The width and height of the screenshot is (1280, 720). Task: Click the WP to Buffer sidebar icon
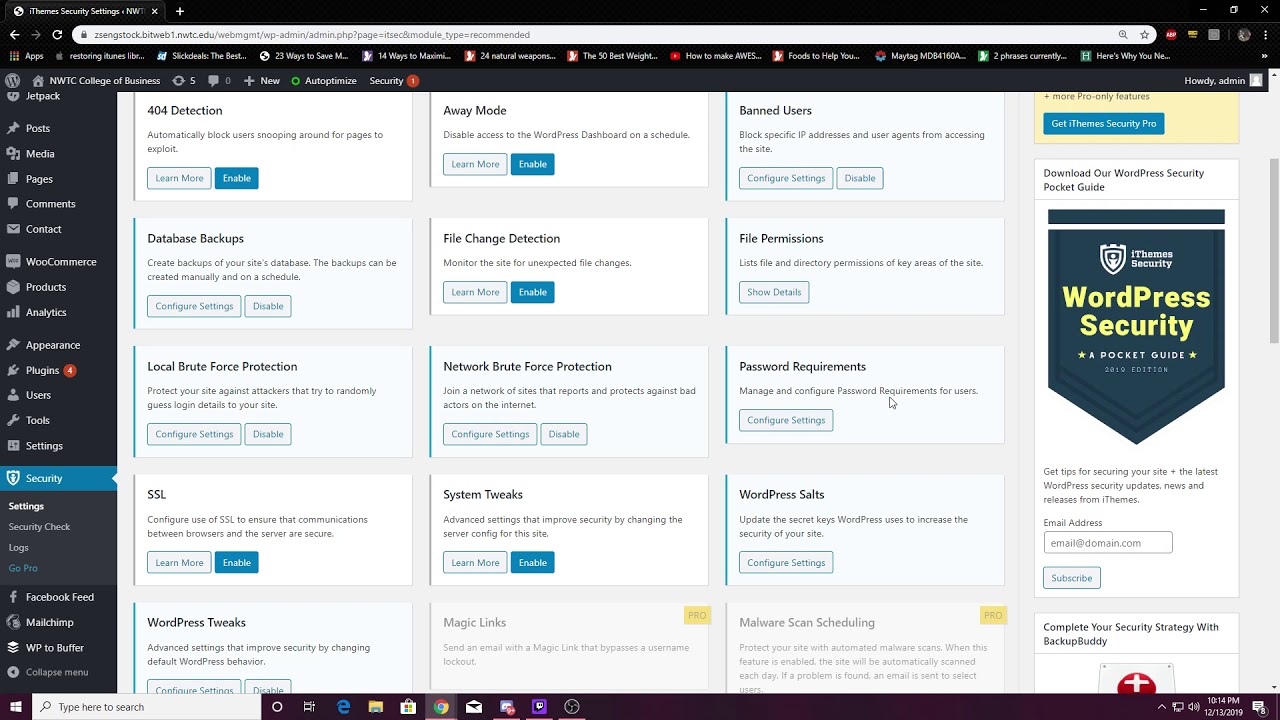[13, 648]
